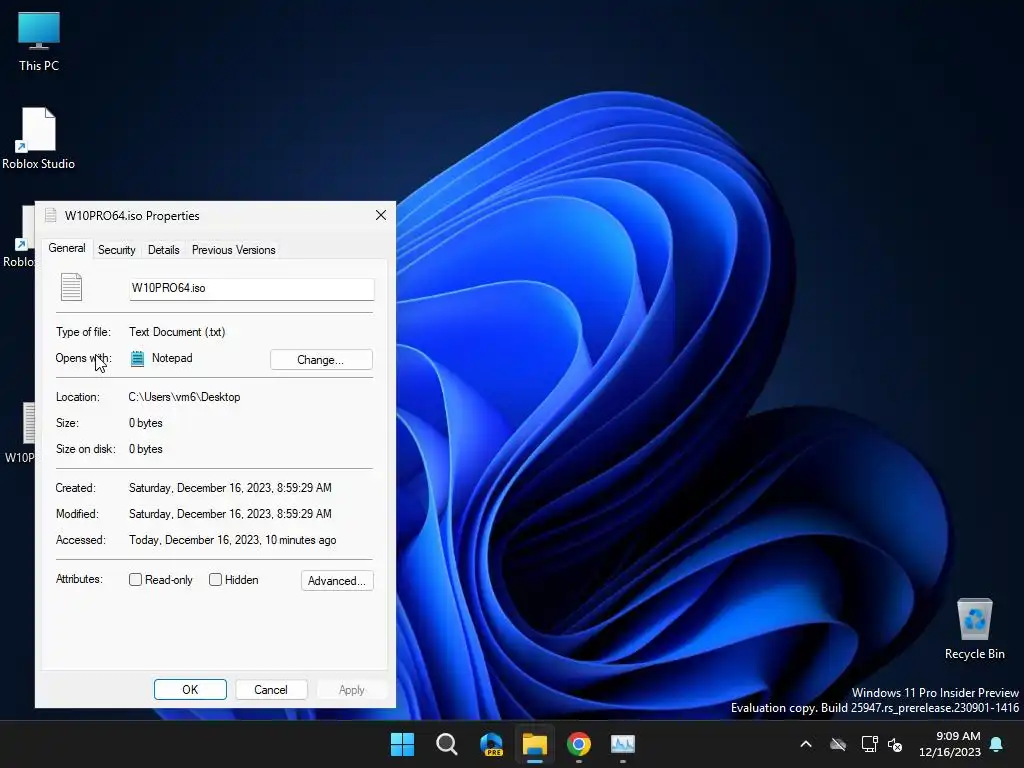Click the Size on disk value 0 bytes
The height and width of the screenshot is (768, 1024).
(x=146, y=449)
